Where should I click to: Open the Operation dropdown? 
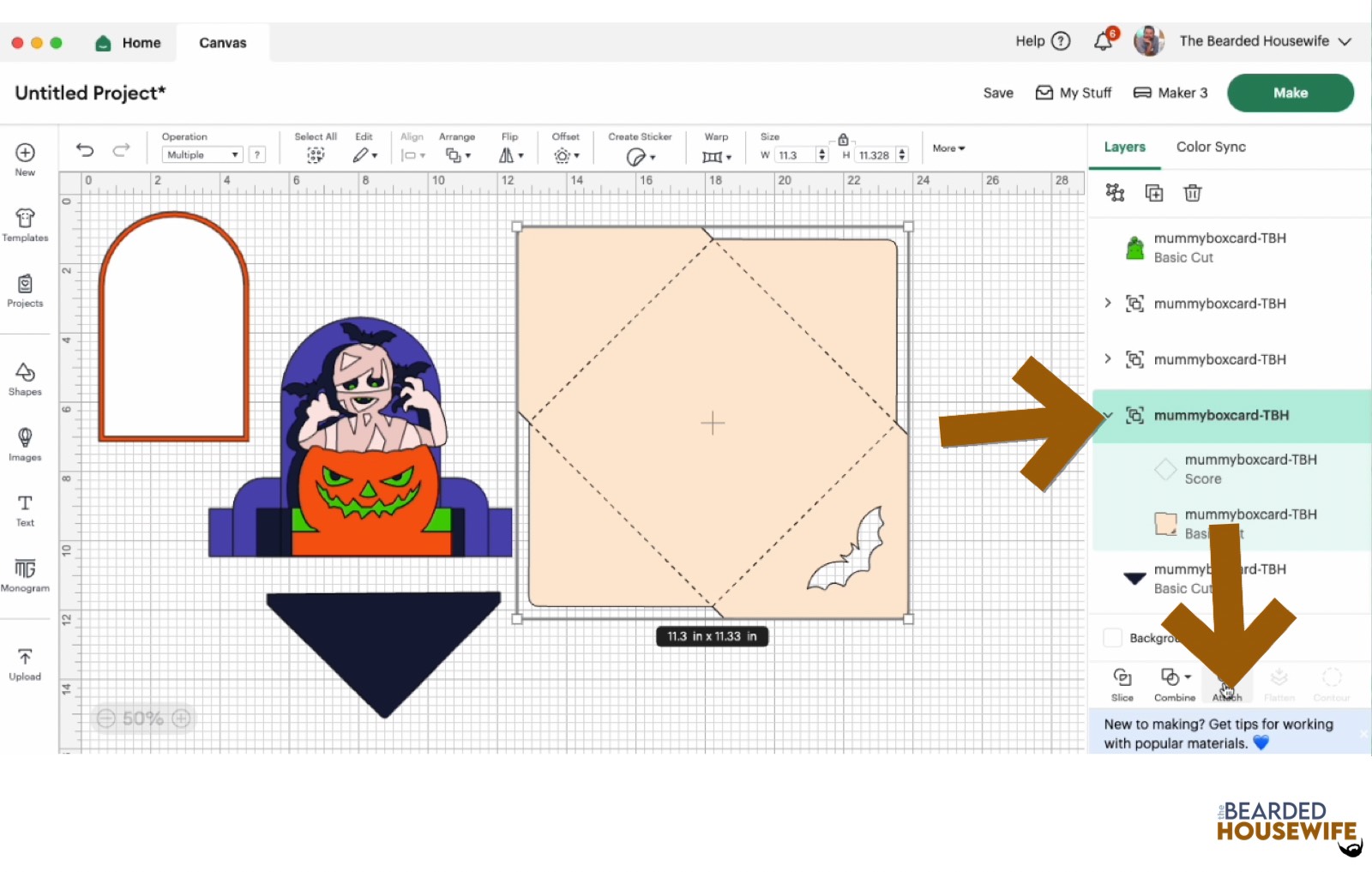pyautogui.click(x=202, y=155)
